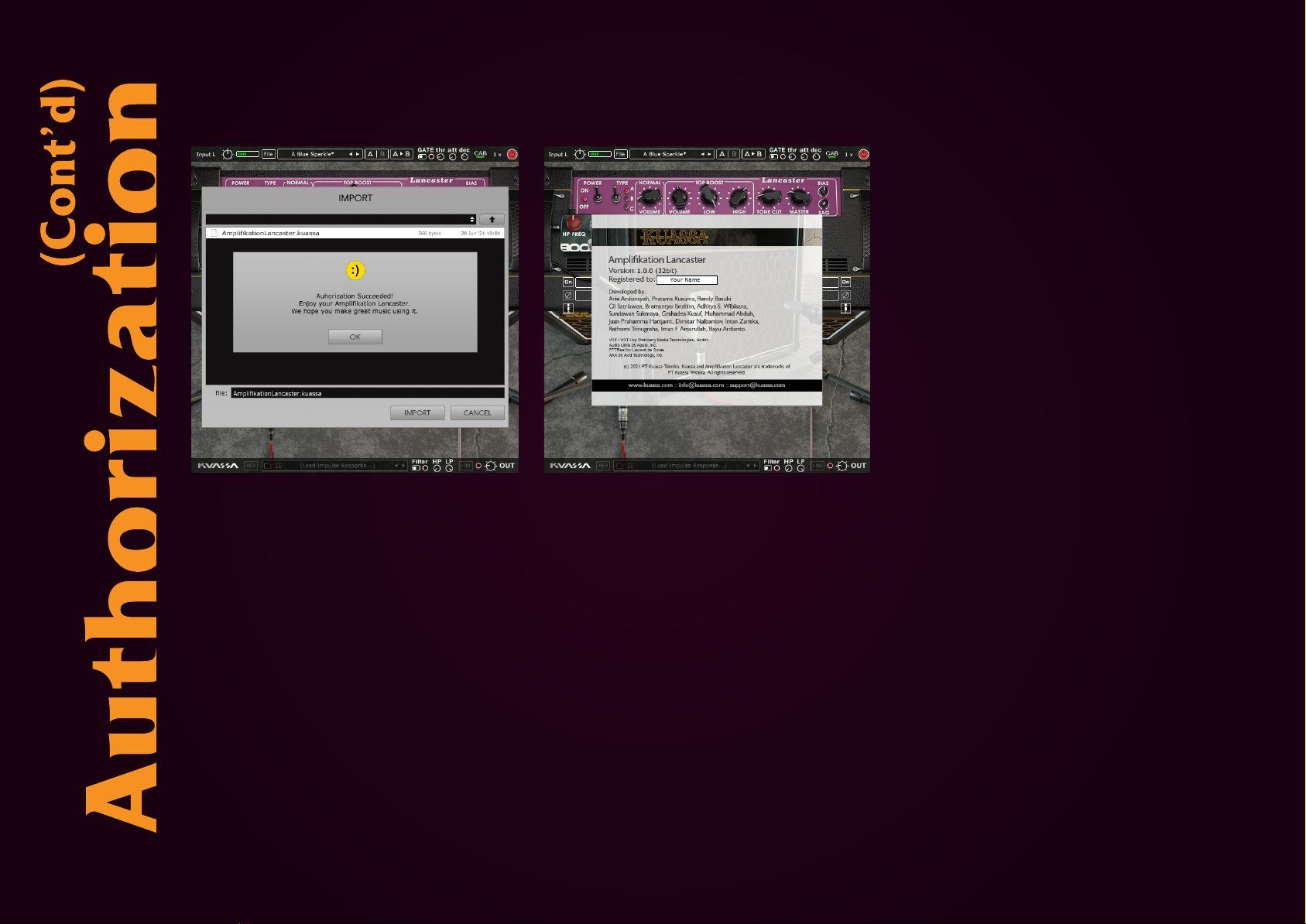Click the Kuassa logo in the left plugin's bottom bar
The height and width of the screenshot is (924, 1306).
pyautogui.click(x=218, y=466)
